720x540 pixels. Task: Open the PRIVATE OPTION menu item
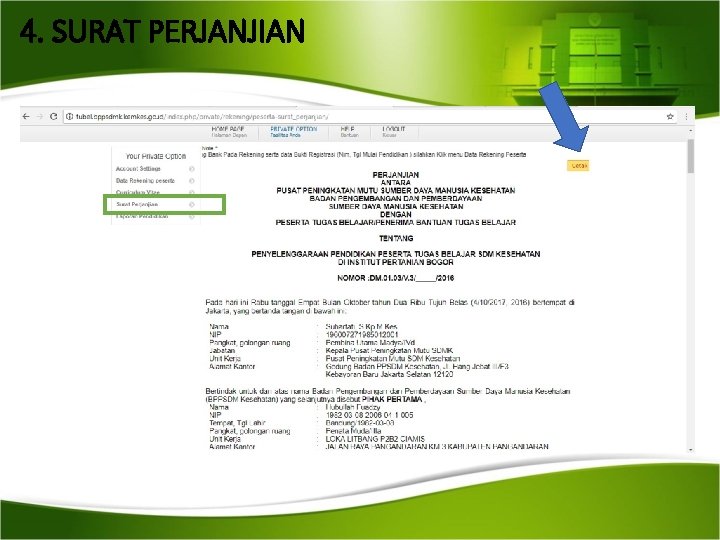coord(293,132)
